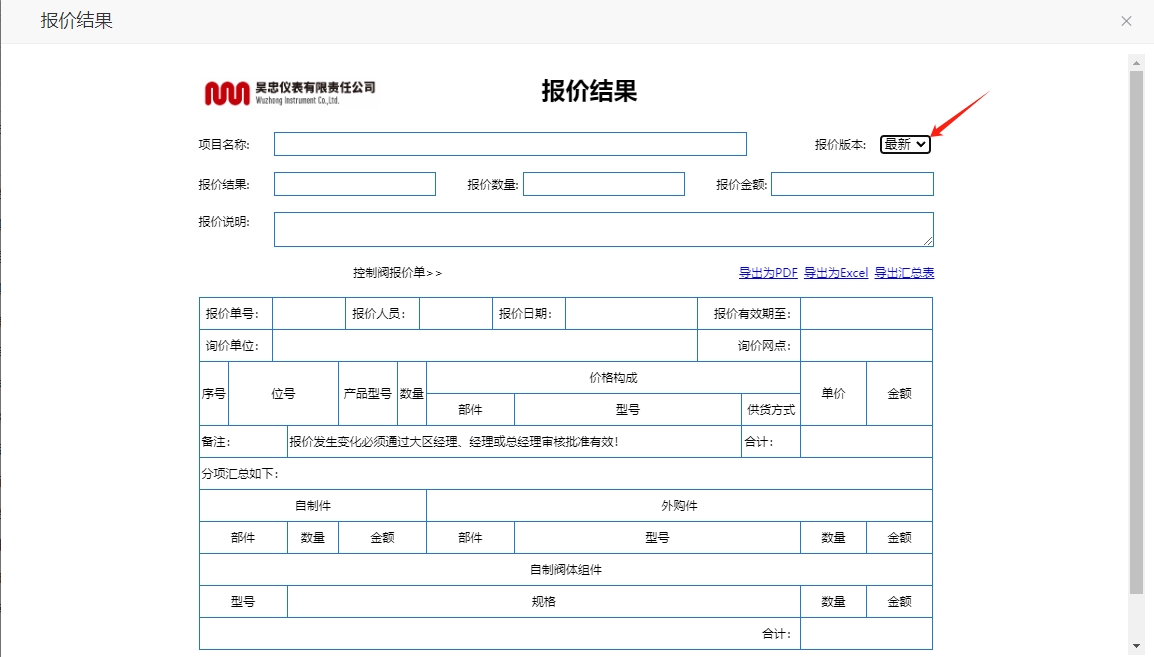
Task: Click the 导出为PDF link
Action: 768,273
